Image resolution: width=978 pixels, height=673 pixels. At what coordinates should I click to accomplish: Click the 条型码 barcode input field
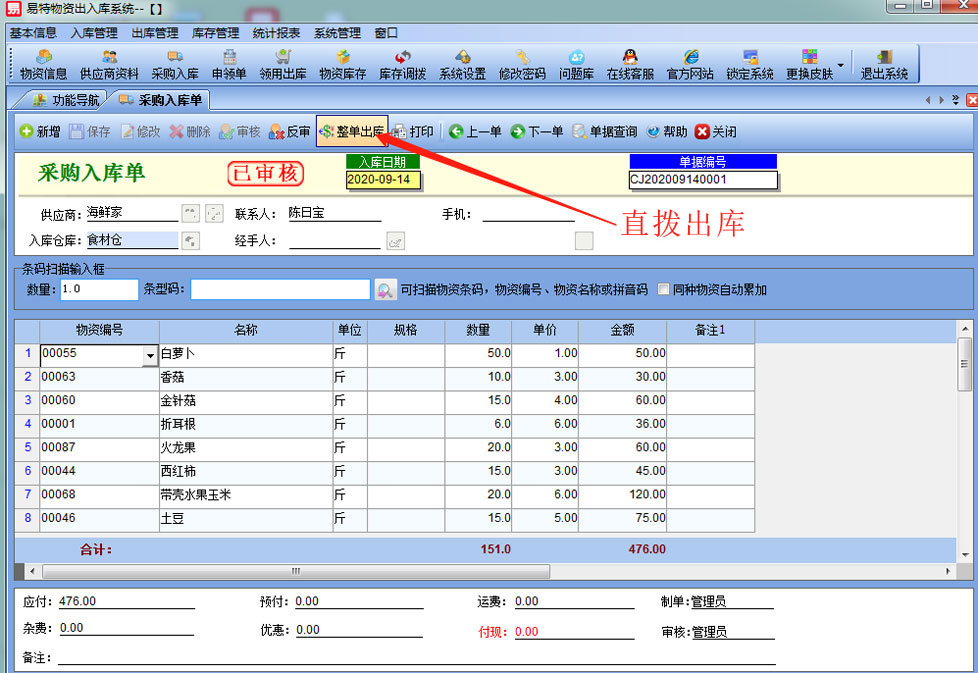280,290
